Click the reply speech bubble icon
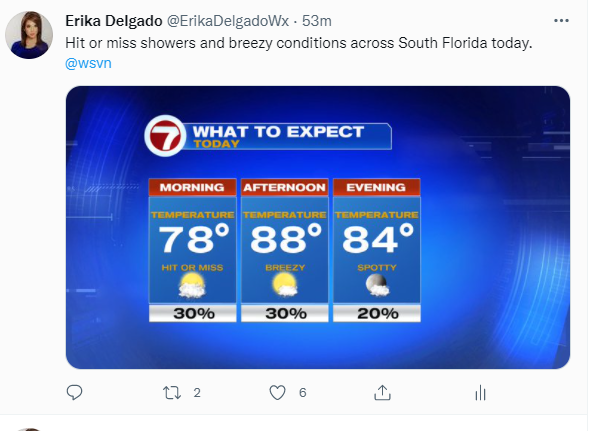 tap(74, 393)
